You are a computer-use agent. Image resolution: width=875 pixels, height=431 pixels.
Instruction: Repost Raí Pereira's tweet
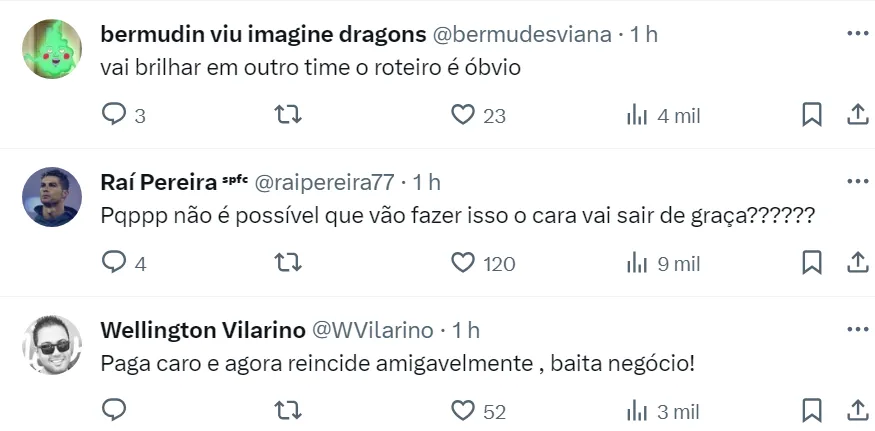[288, 263]
